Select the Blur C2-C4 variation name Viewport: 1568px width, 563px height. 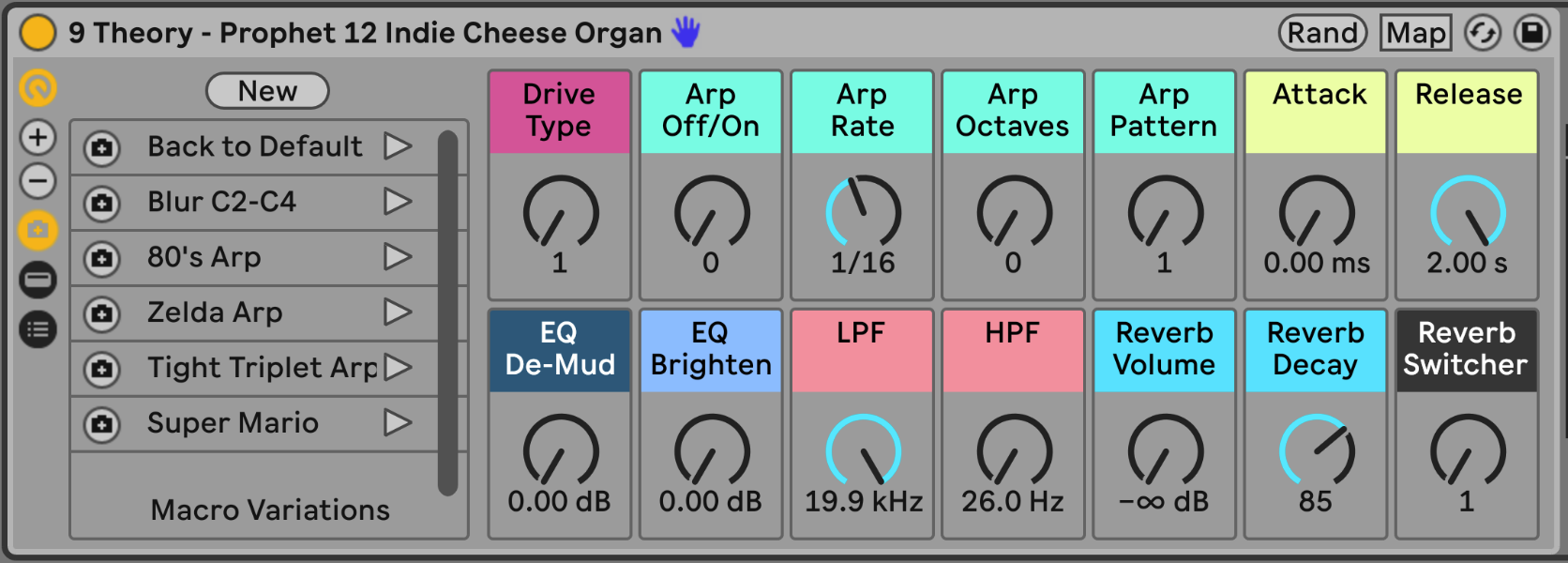tap(222, 202)
